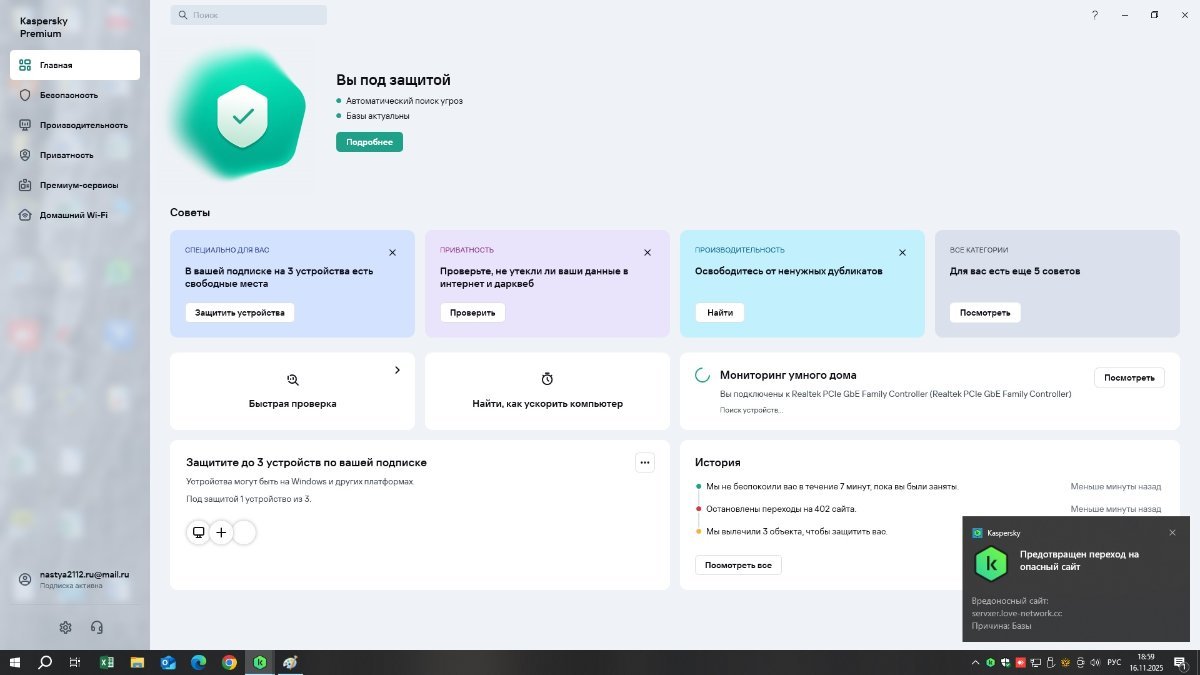Click the computer device icon under subscription
Screen dimensions: 1200x675
[198, 532]
